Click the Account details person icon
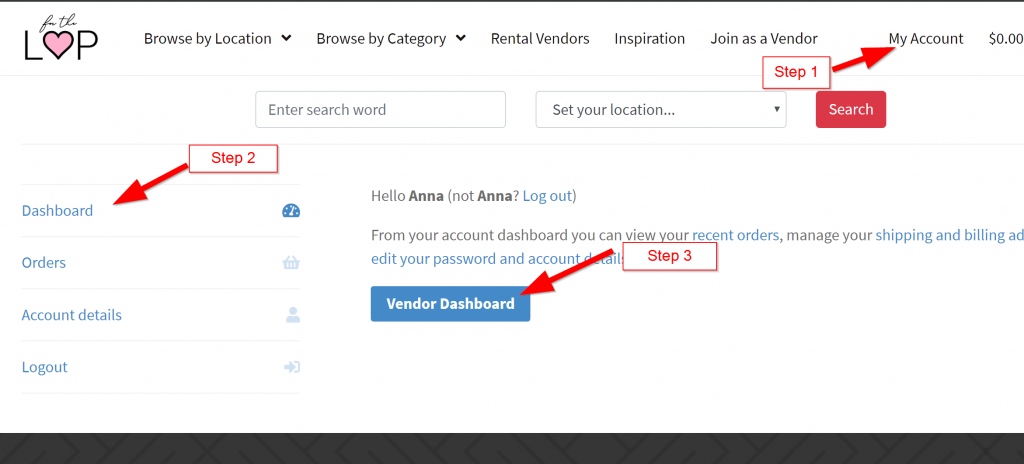This screenshot has height=464, width=1024. tap(292, 315)
